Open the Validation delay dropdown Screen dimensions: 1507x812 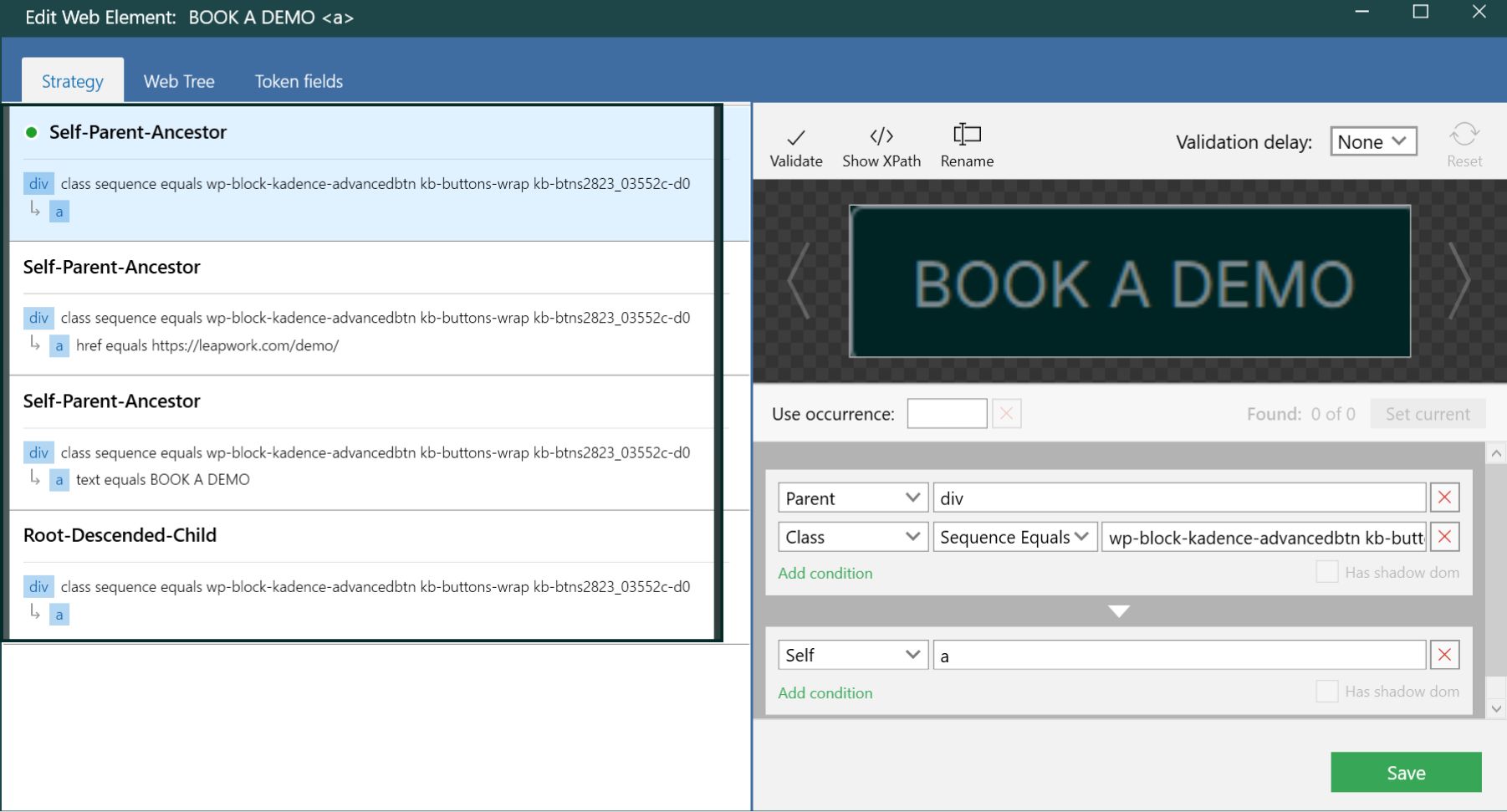(x=1373, y=141)
